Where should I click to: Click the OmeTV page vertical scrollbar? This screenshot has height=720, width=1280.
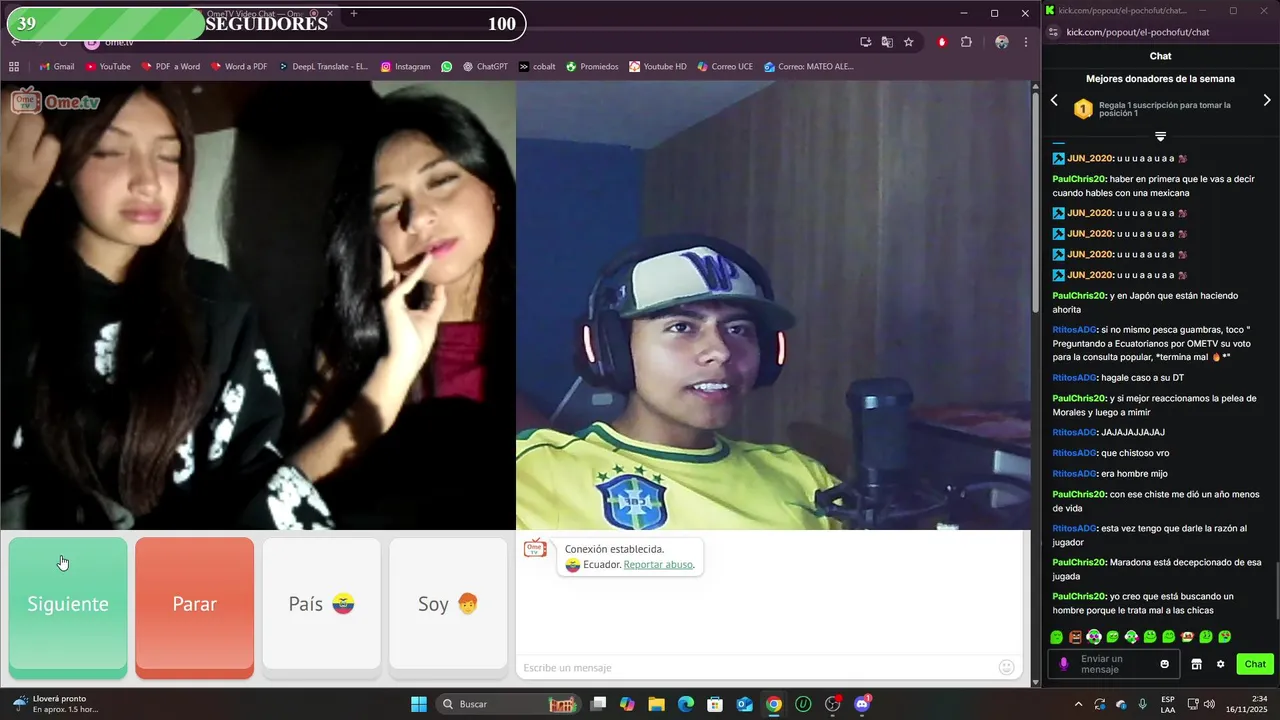[1035, 200]
